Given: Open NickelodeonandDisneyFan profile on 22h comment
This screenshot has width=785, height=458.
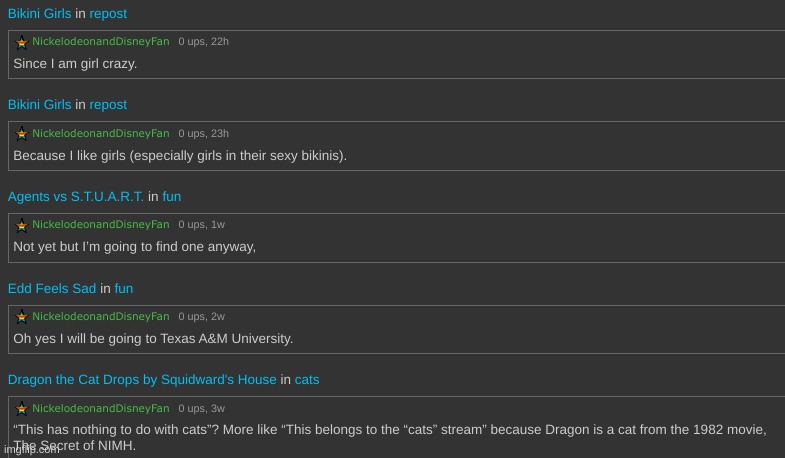Looking at the screenshot, I should [x=101, y=42].
